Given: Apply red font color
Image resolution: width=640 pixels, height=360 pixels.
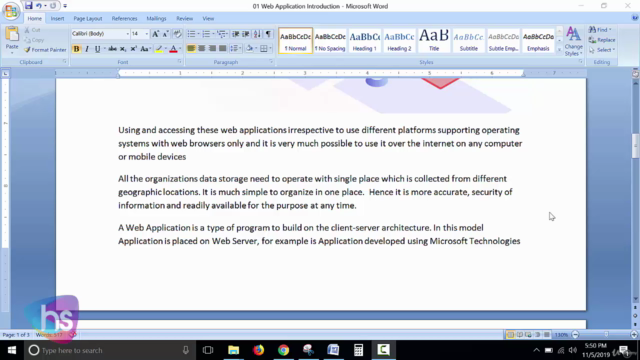Looking at the screenshot, I should 173,49.
